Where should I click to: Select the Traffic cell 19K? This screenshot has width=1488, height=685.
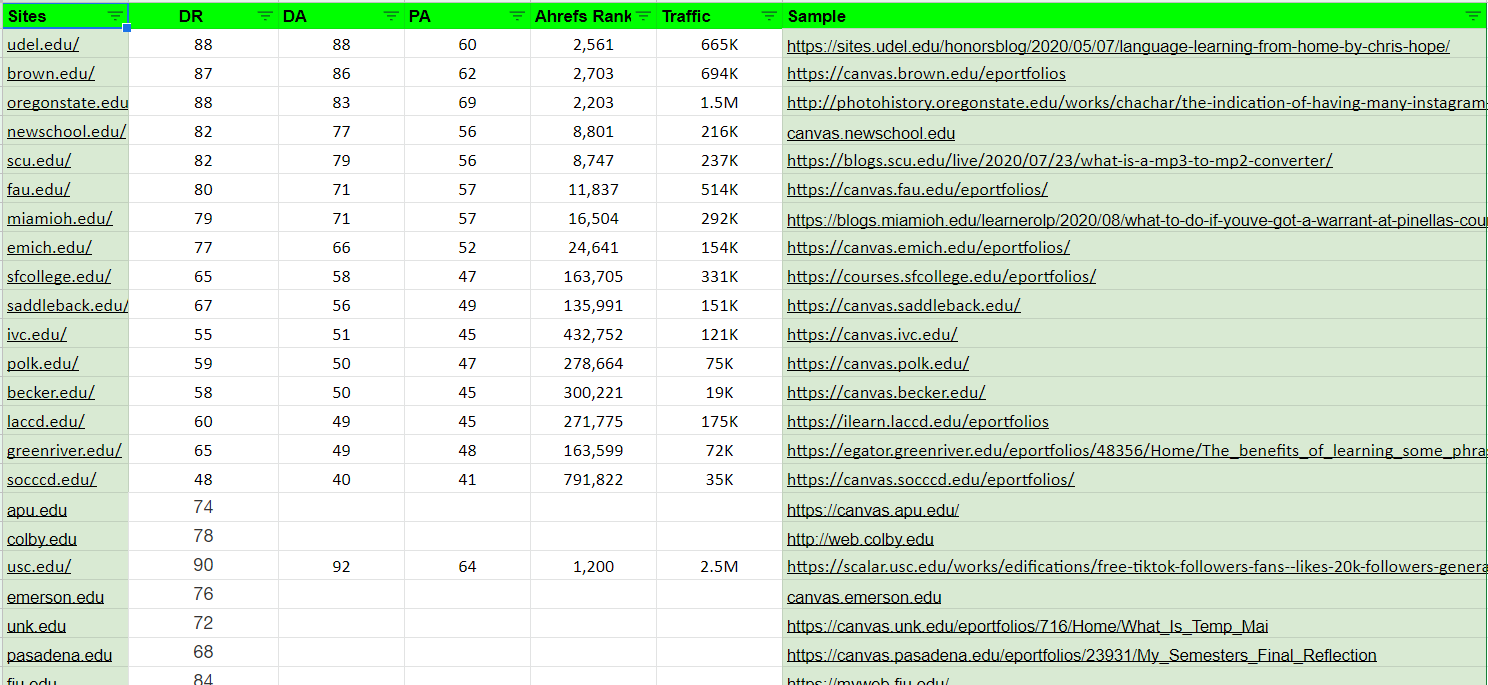tap(720, 393)
